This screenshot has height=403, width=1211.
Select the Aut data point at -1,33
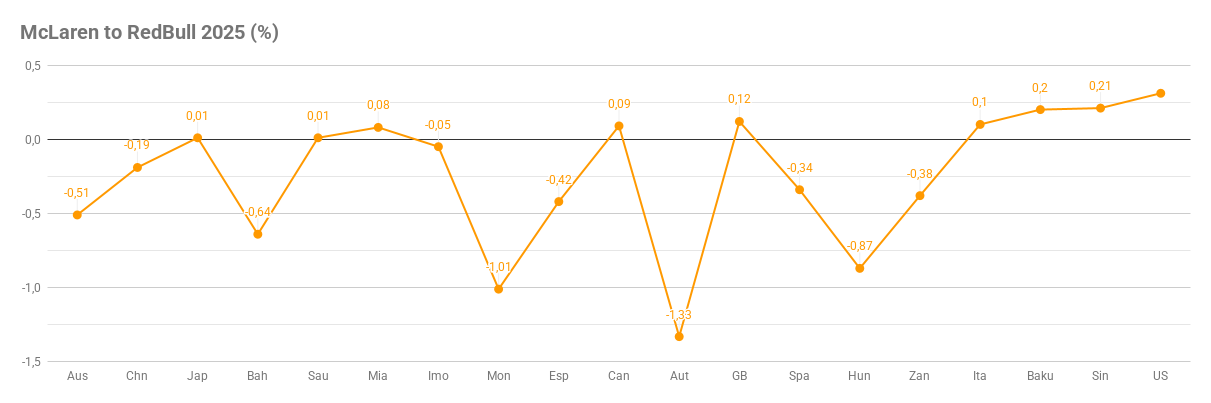(679, 336)
